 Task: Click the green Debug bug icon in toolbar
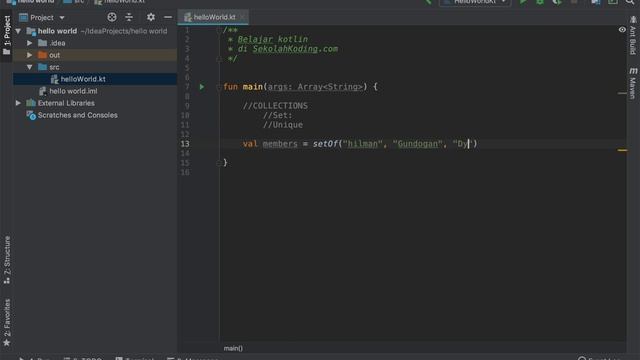[540, 2]
